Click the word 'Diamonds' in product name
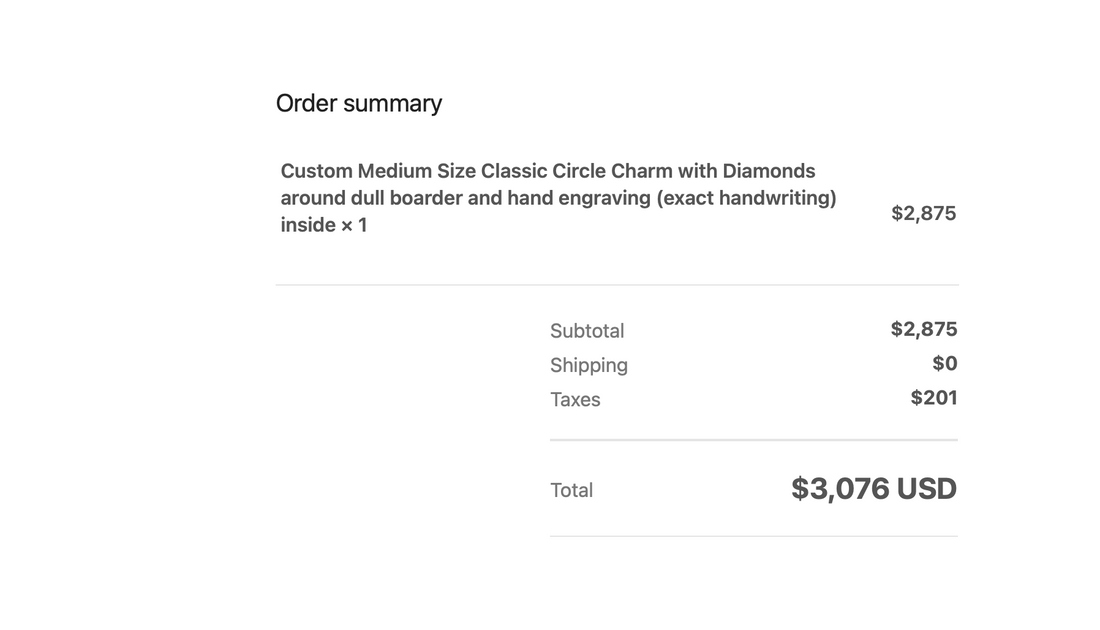Image resolution: width=1100 pixels, height=630 pixels. [x=769, y=171]
